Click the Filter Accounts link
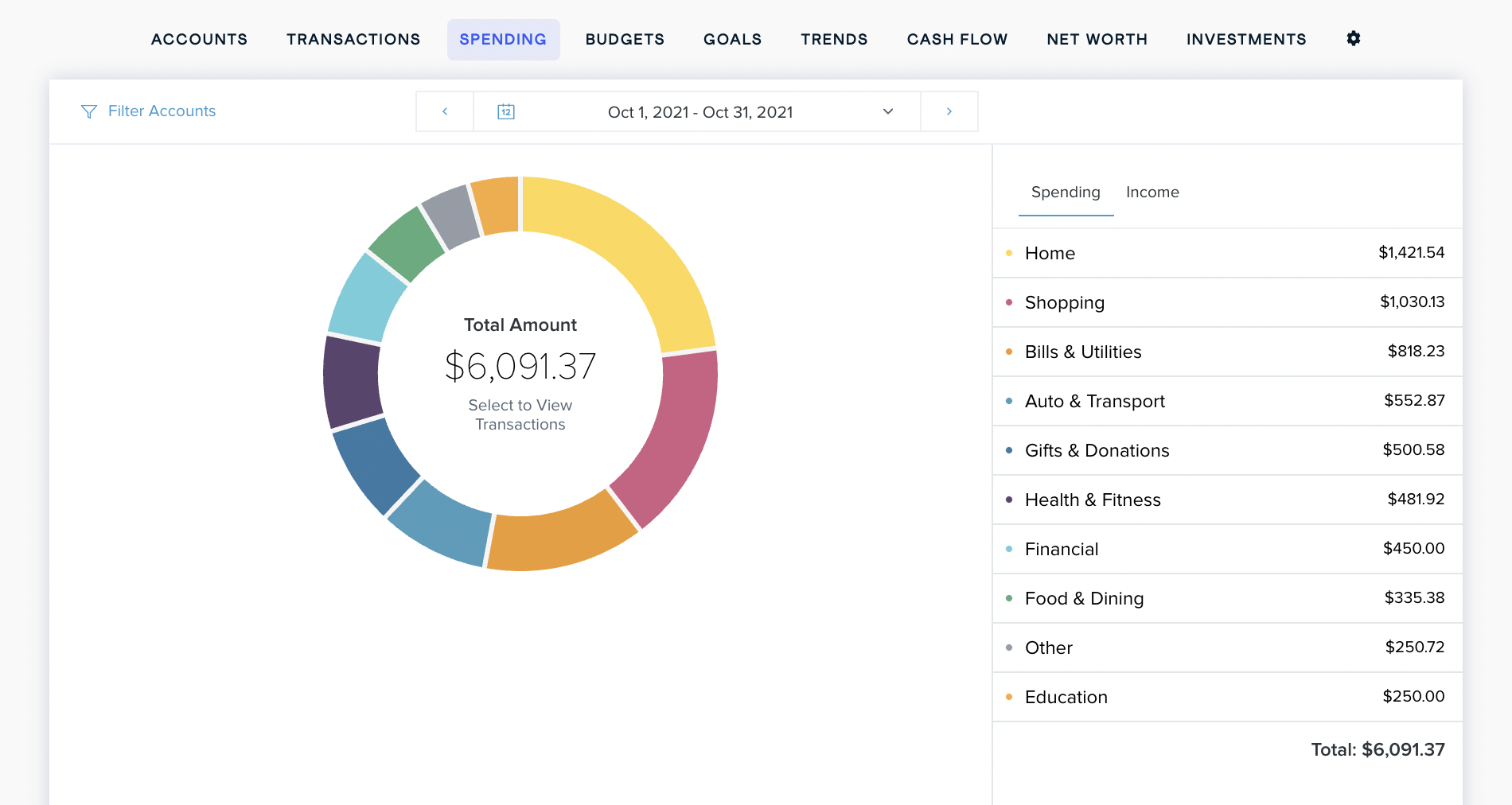Image resolution: width=1512 pixels, height=805 pixels. click(162, 111)
